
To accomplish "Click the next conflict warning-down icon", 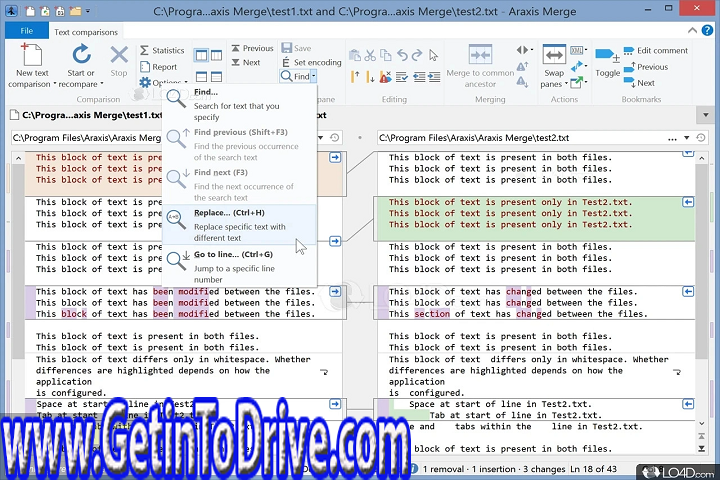I will coord(522,83).
